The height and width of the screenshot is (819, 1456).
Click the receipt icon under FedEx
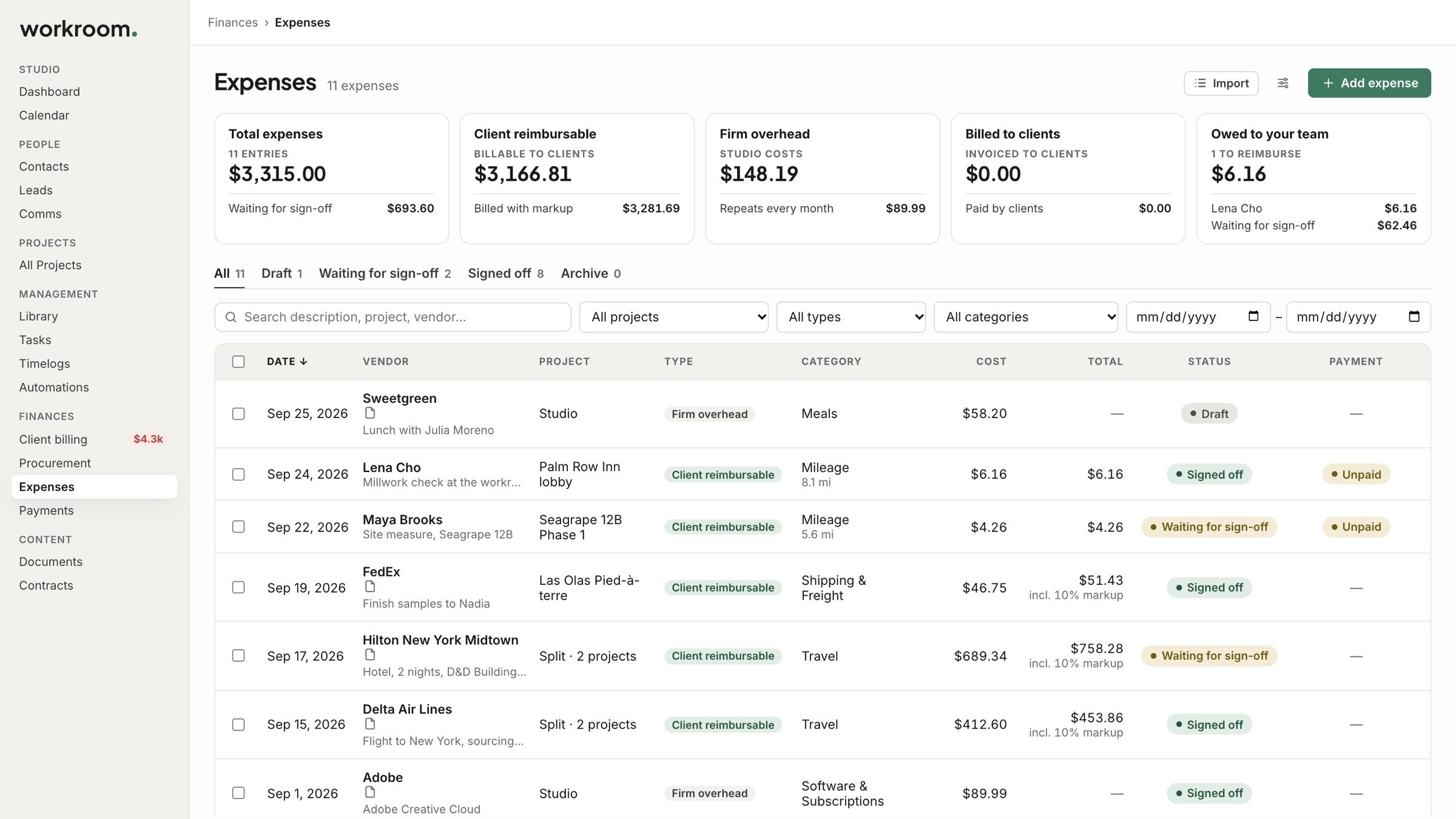pos(370,587)
